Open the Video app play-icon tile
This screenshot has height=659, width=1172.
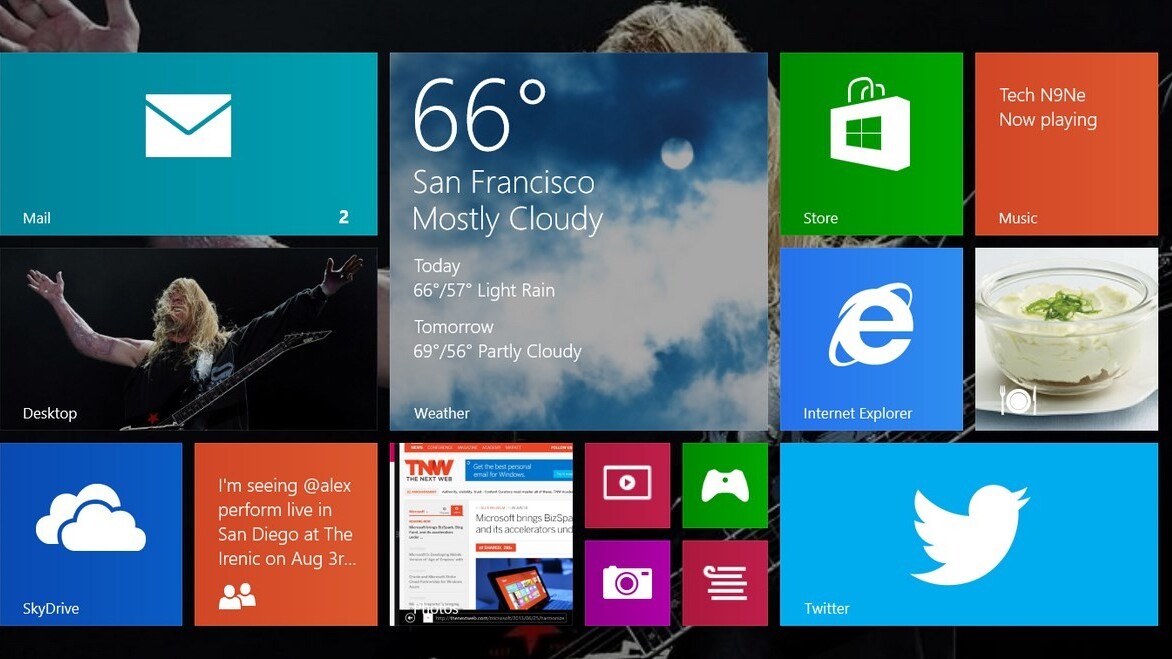point(627,484)
